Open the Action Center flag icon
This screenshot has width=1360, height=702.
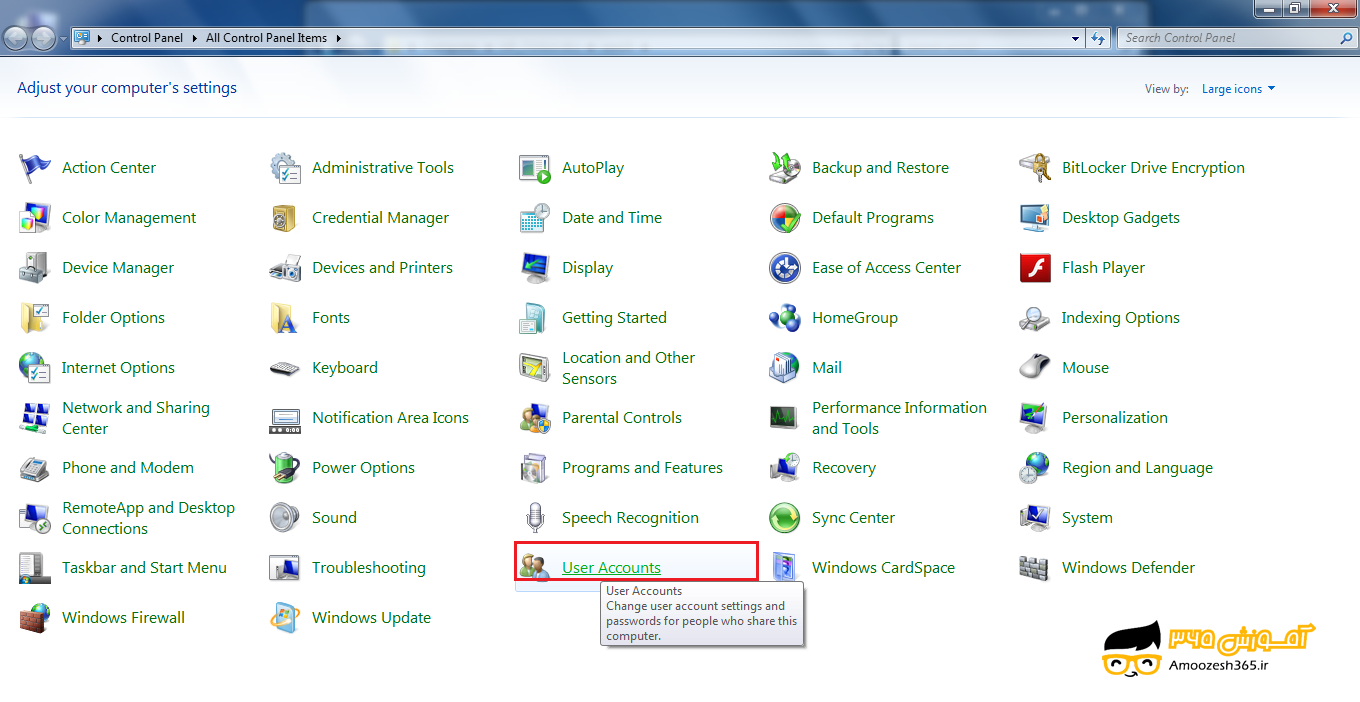[x=35, y=168]
